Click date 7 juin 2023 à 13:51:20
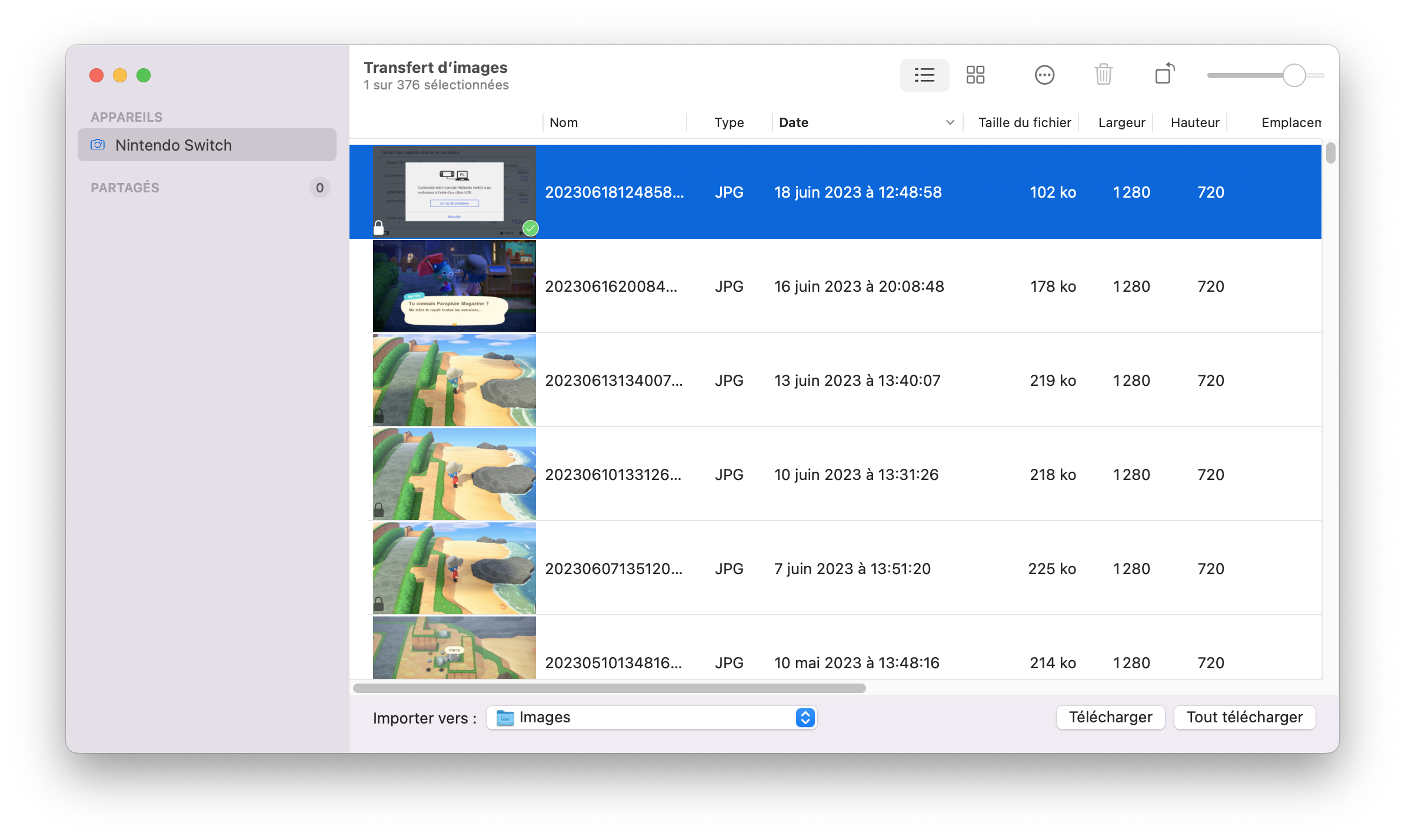The width and height of the screenshot is (1405, 840). pyautogui.click(x=853, y=569)
